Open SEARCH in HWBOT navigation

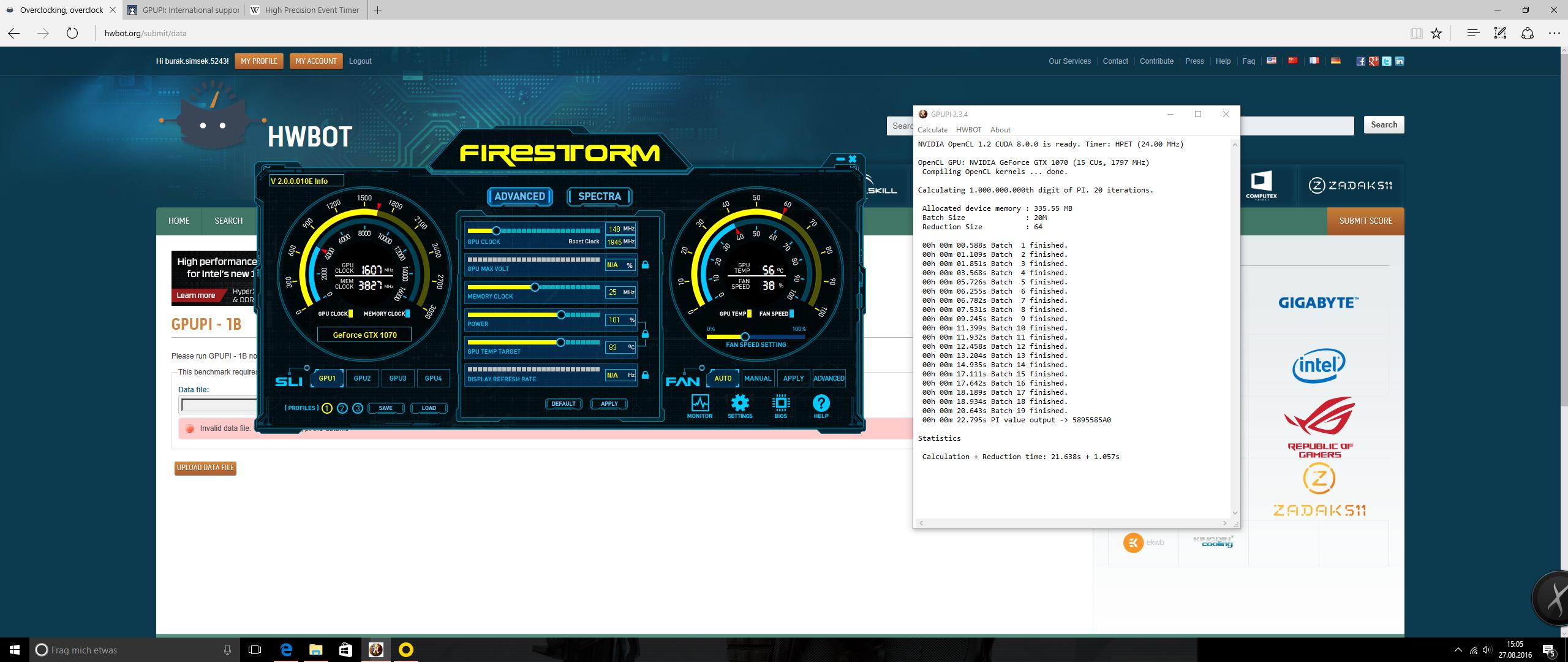(228, 221)
